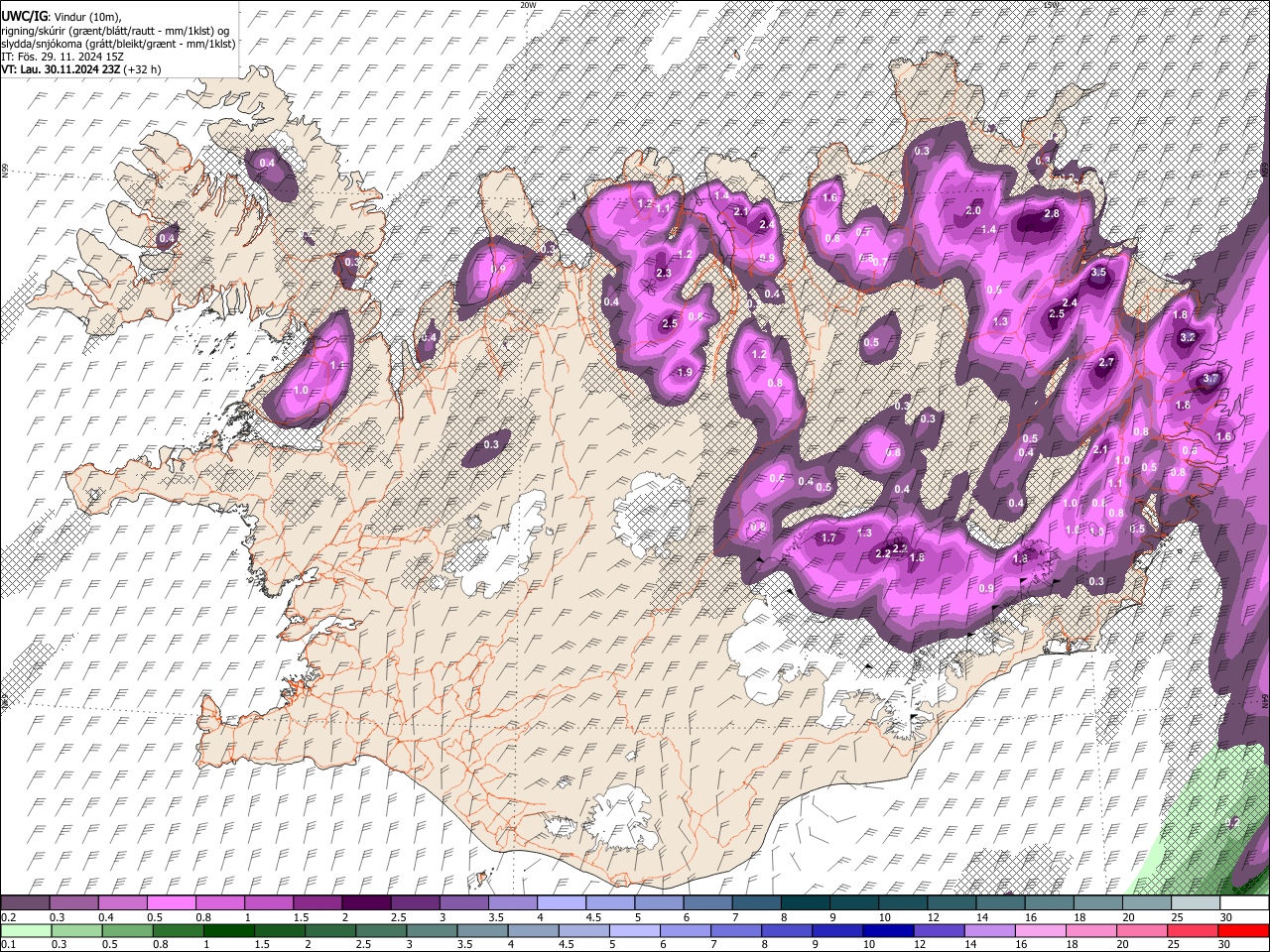Click the 2.7 snowfall value on map
This screenshot has height=952, width=1270.
click(1107, 362)
